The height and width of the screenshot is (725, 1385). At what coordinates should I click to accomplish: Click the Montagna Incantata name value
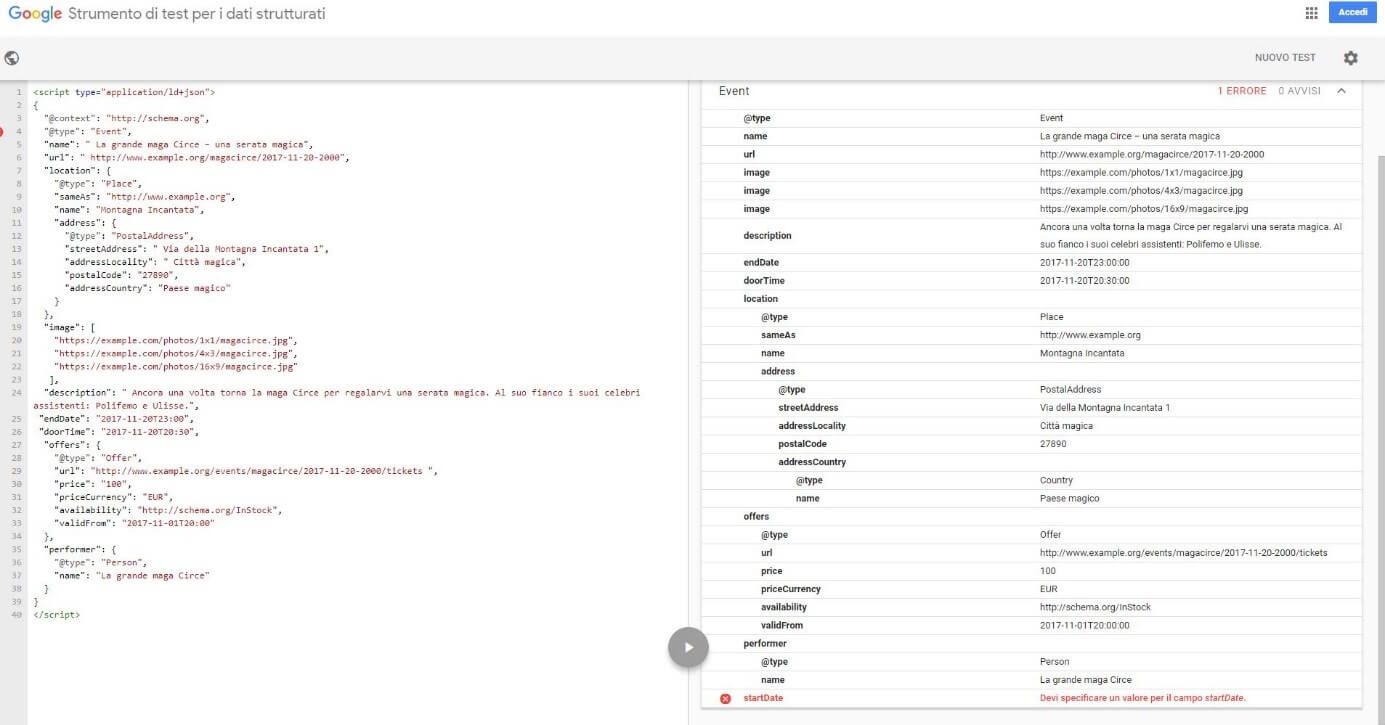tap(1082, 353)
